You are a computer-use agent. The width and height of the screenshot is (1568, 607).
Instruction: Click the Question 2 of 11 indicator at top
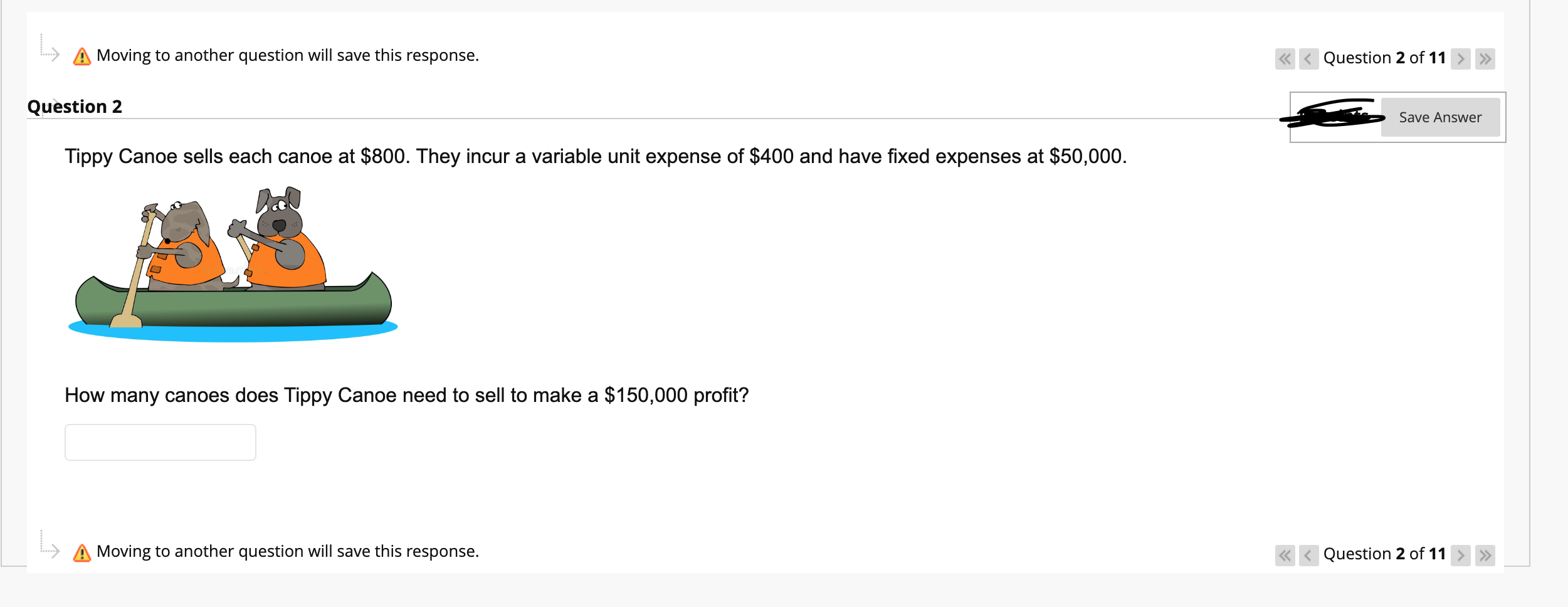click(x=1385, y=58)
